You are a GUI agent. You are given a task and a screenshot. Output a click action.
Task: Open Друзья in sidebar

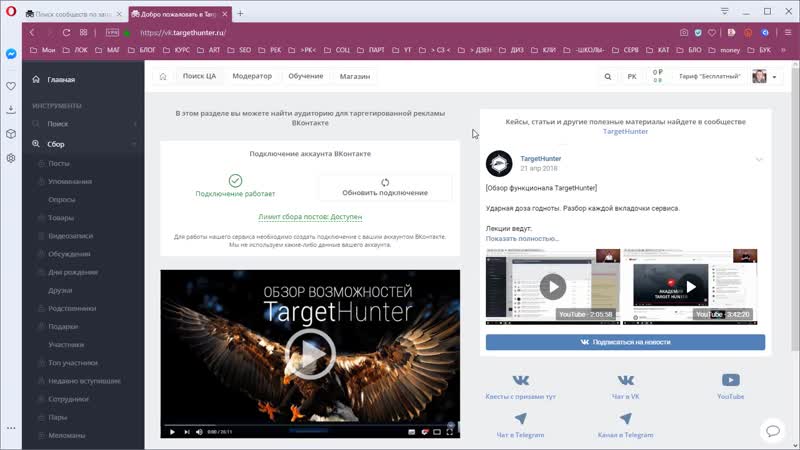coord(60,290)
